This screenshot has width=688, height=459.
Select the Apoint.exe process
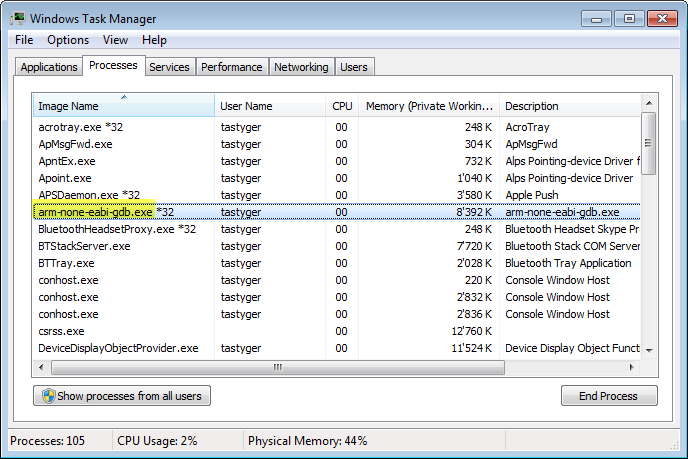[337, 179]
